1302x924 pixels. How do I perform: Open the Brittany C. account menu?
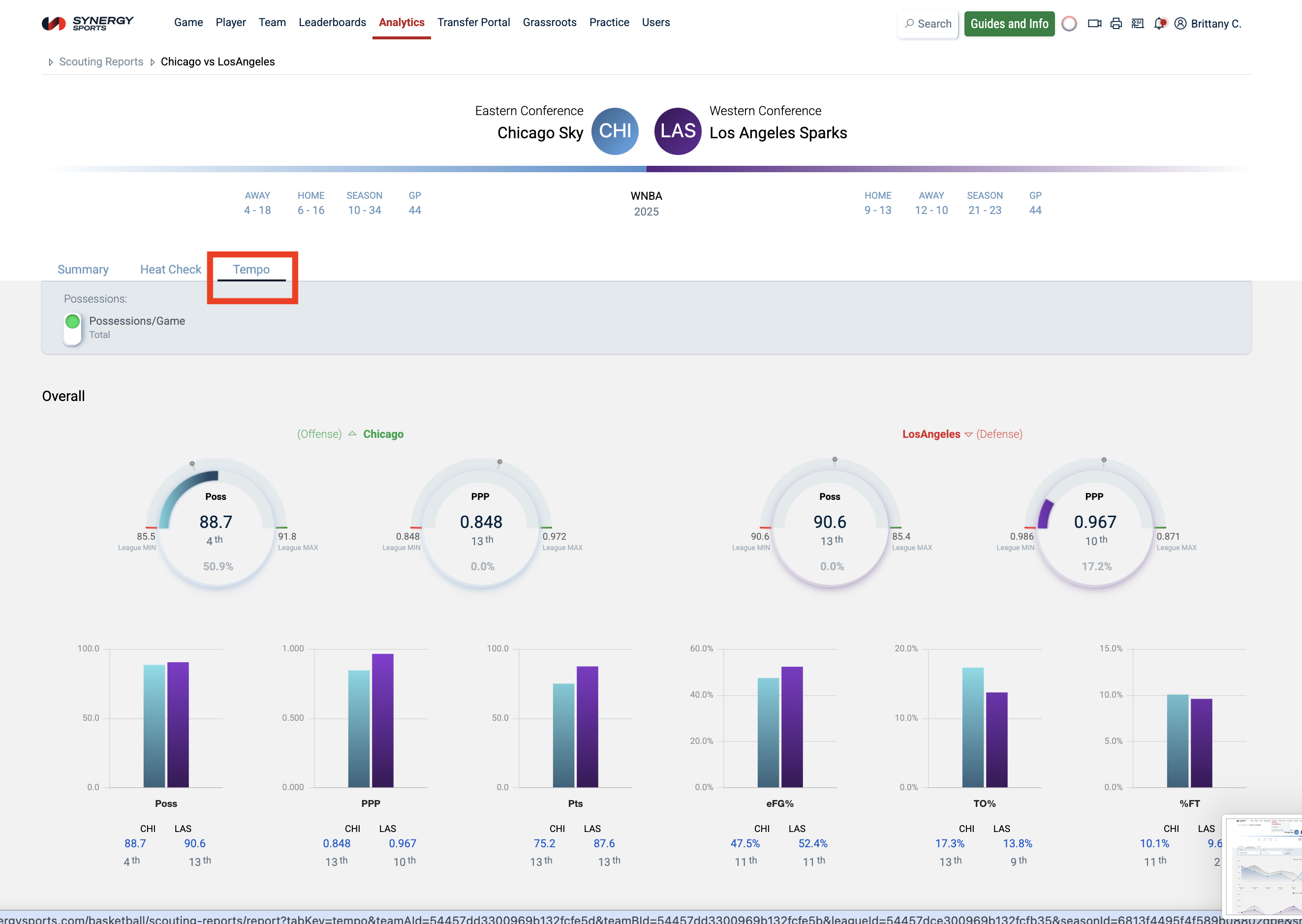coord(1208,24)
